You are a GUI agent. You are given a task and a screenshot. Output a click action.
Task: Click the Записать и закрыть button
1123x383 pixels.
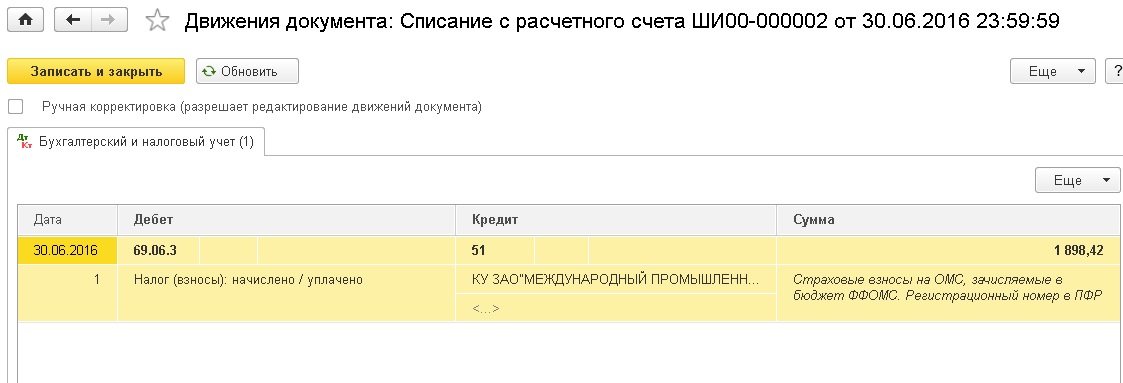pos(96,72)
